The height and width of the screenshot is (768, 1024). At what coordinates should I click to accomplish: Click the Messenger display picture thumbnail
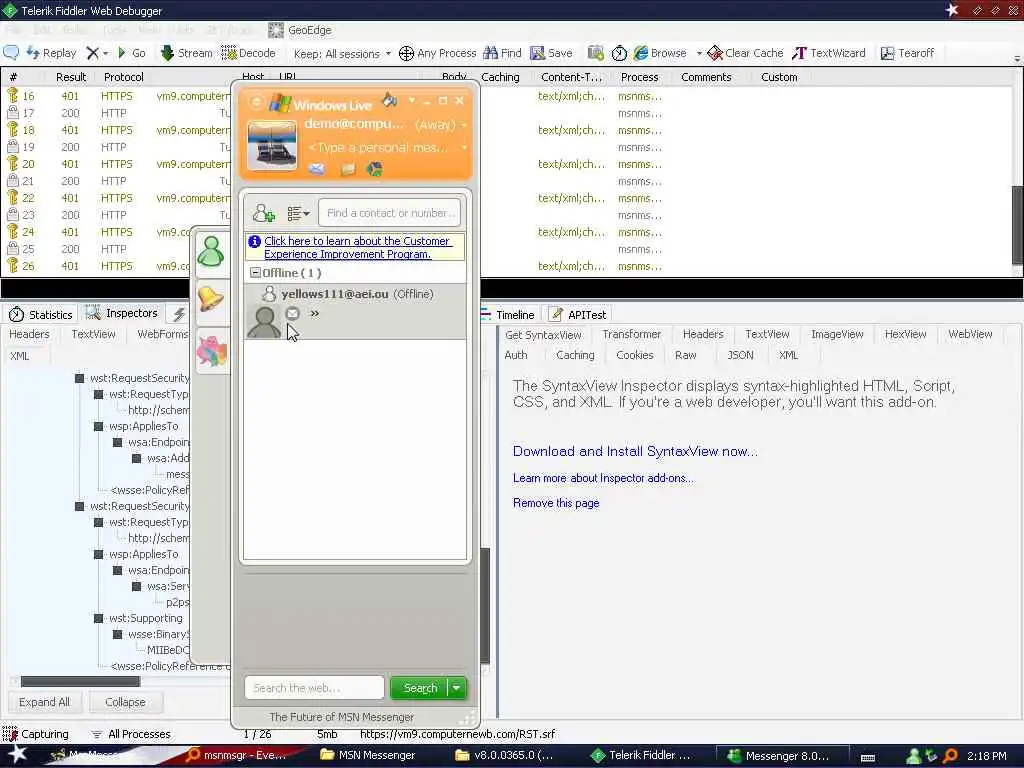coord(272,145)
